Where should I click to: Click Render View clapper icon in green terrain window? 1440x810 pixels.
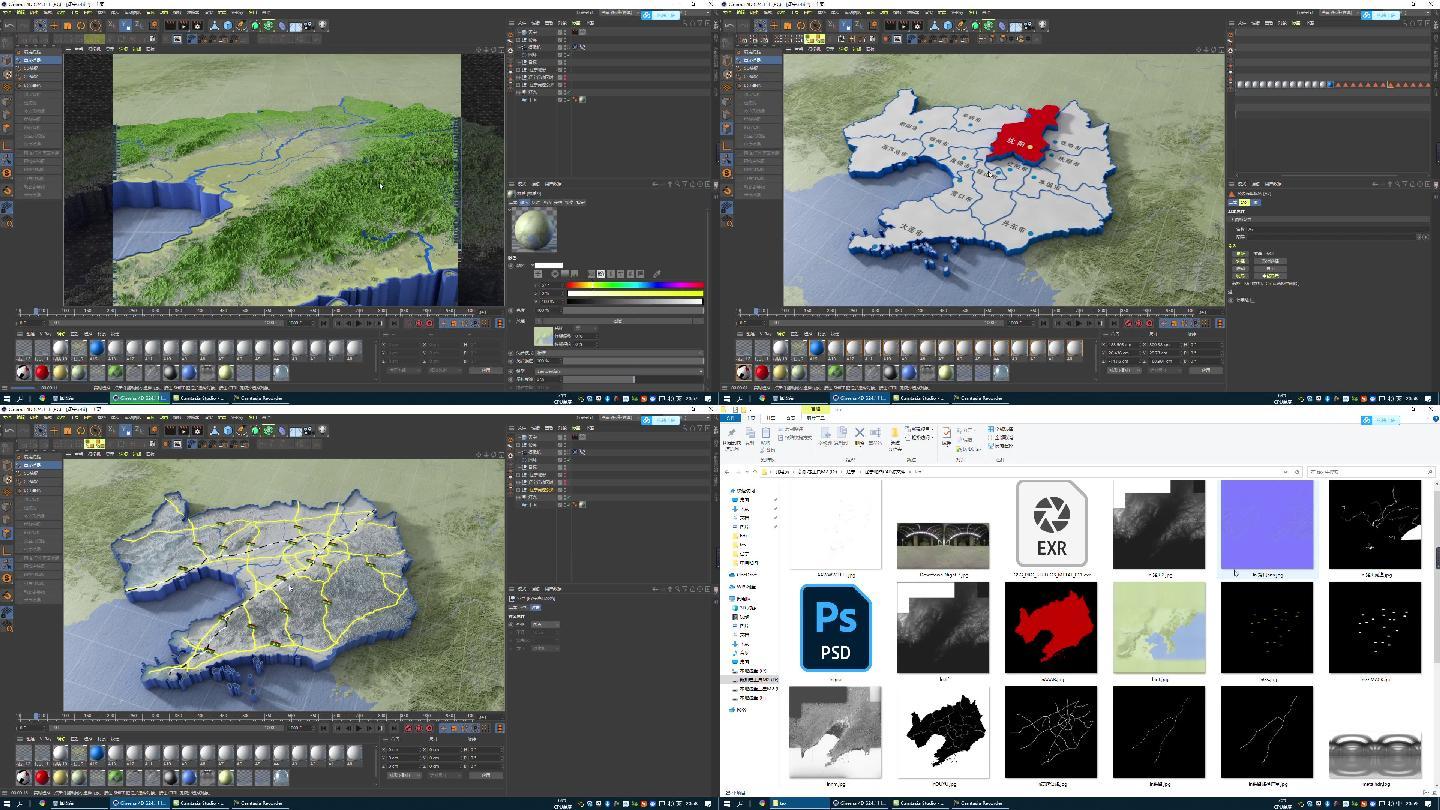pos(170,26)
